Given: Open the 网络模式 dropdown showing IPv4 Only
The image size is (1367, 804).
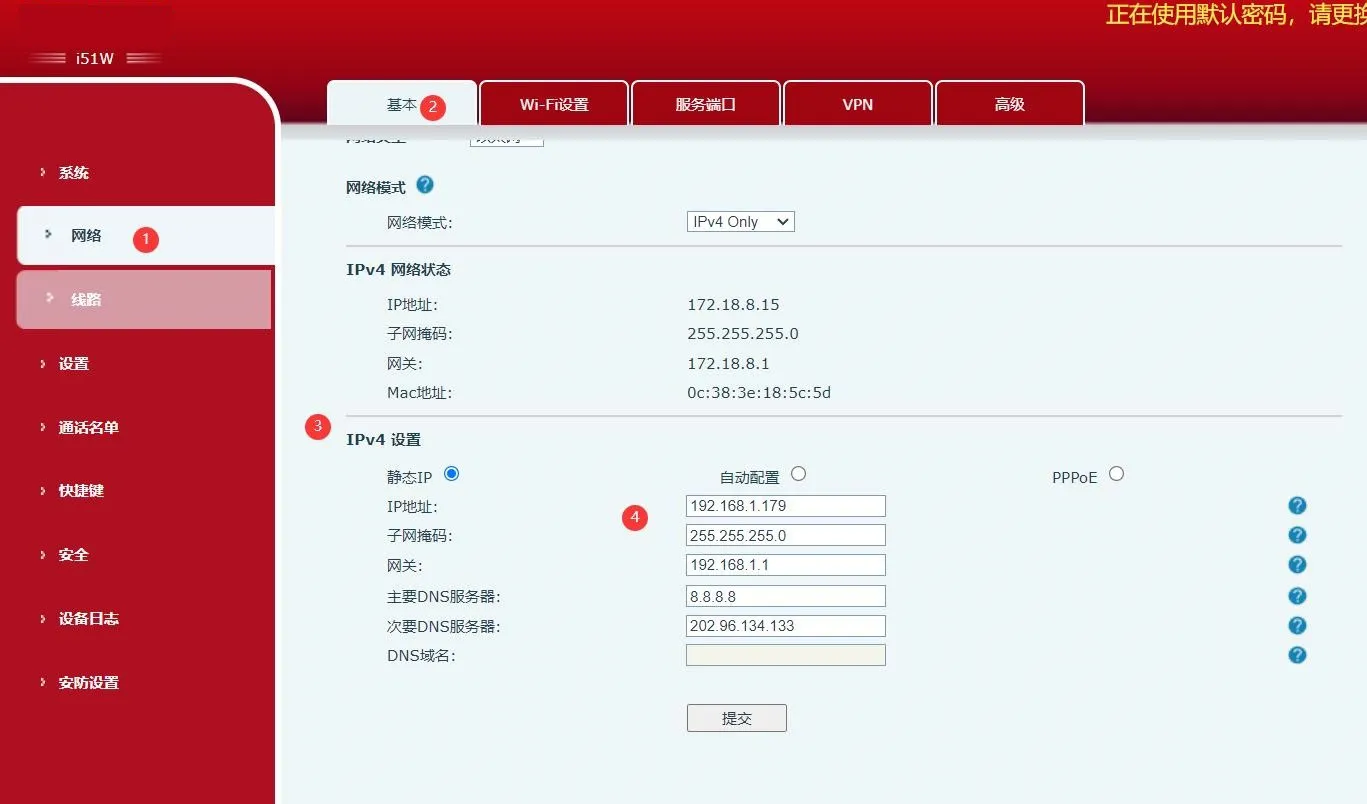Looking at the screenshot, I should (x=740, y=221).
